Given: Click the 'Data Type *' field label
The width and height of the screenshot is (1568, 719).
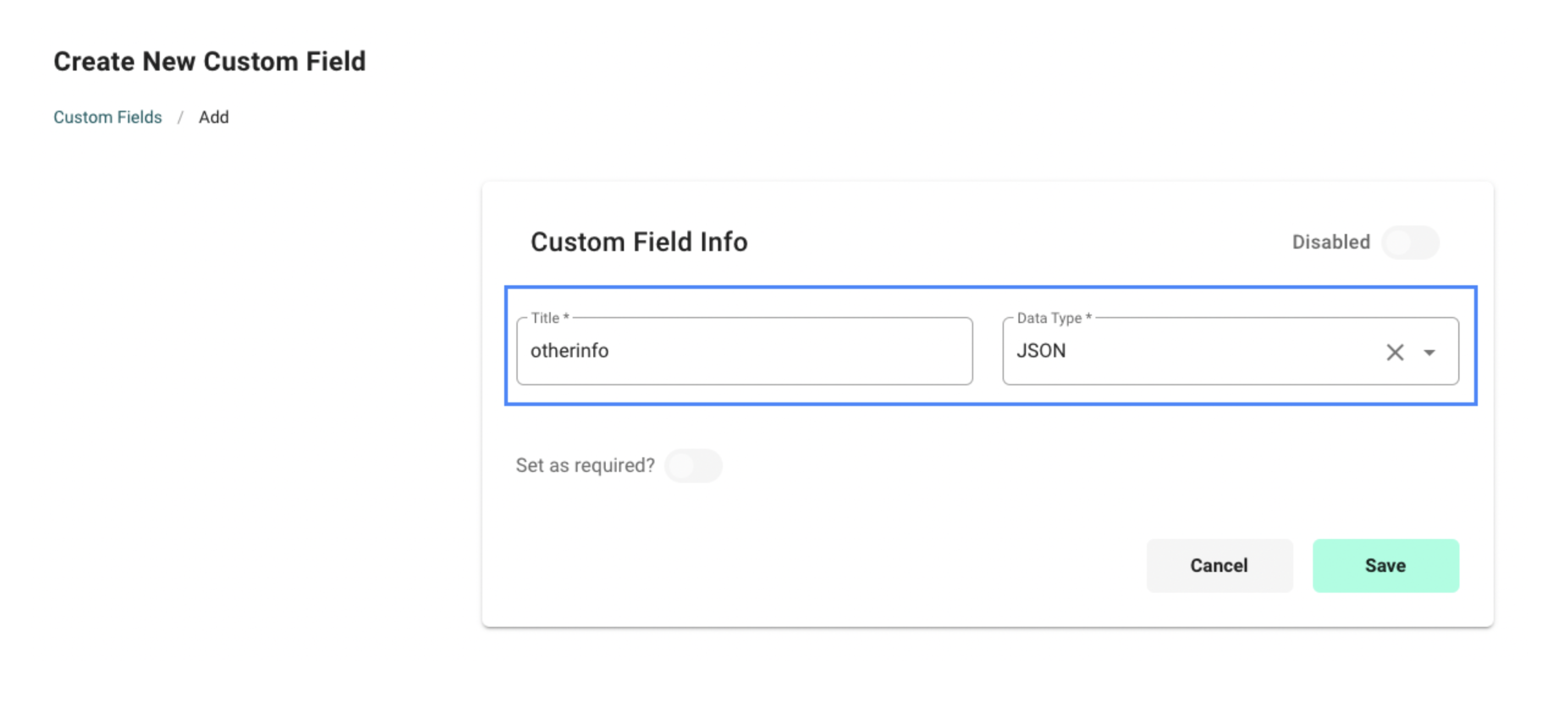Looking at the screenshot, I should 1049,318.
